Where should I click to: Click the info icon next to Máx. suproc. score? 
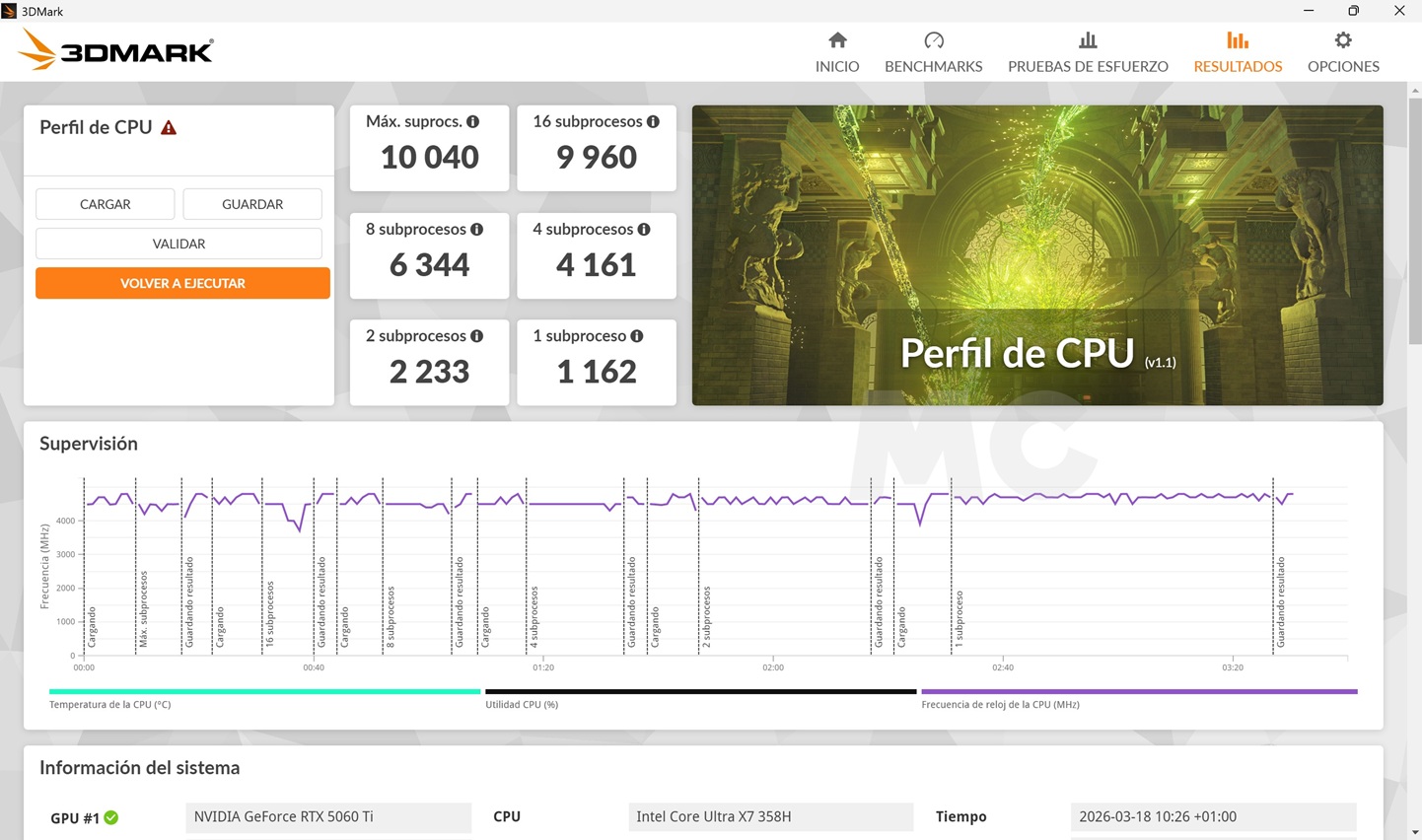tap(472, 120)
